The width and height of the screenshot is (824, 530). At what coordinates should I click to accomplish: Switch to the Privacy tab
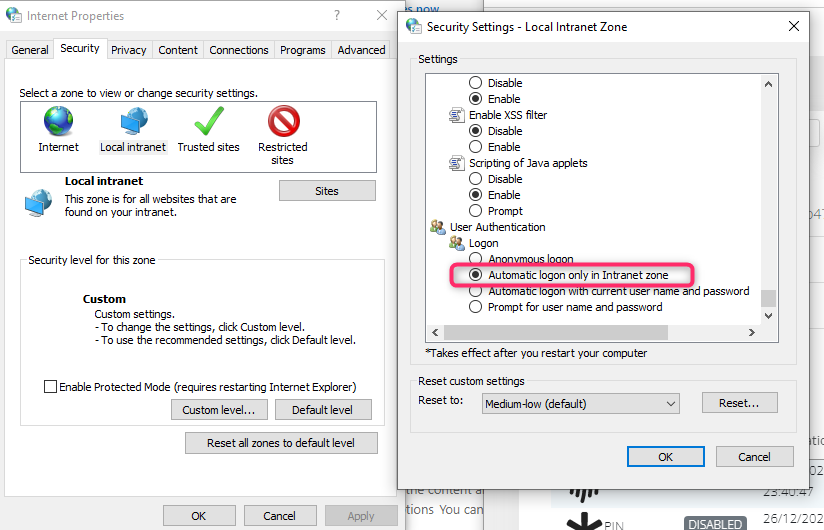pos(129,50)
